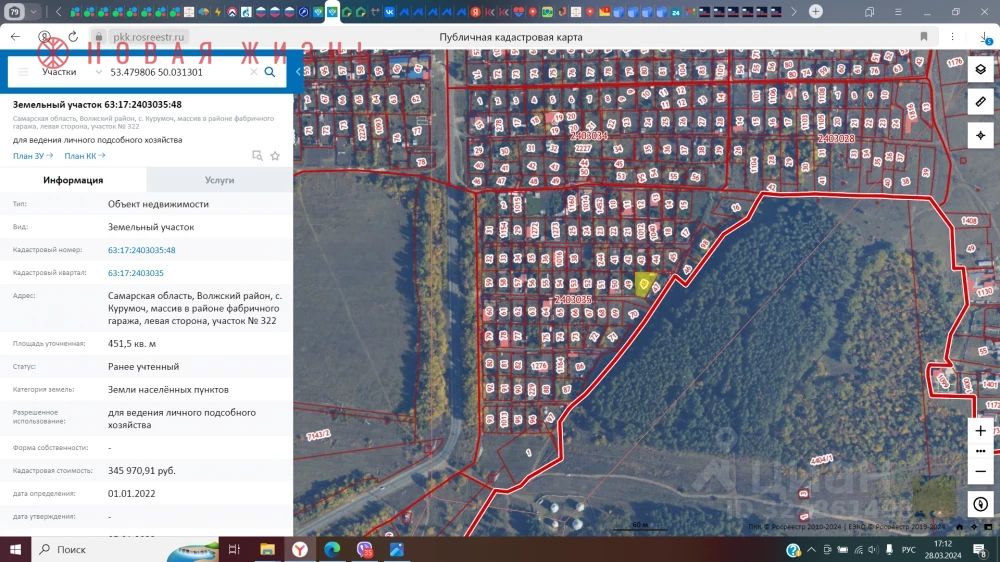This screenshot has width=1000, height=562.
Task: Add the parcel to favorites star
Action: 275,156
